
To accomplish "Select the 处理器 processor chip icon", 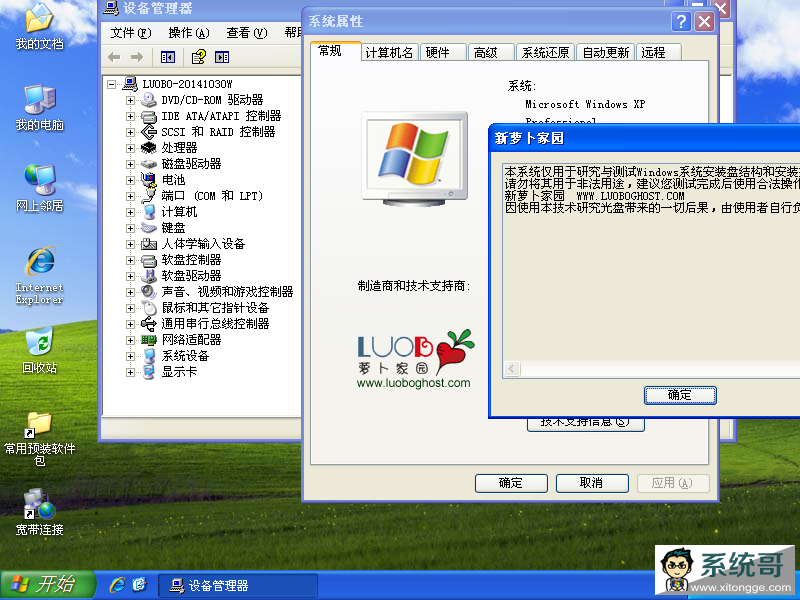I will [148, 148].
